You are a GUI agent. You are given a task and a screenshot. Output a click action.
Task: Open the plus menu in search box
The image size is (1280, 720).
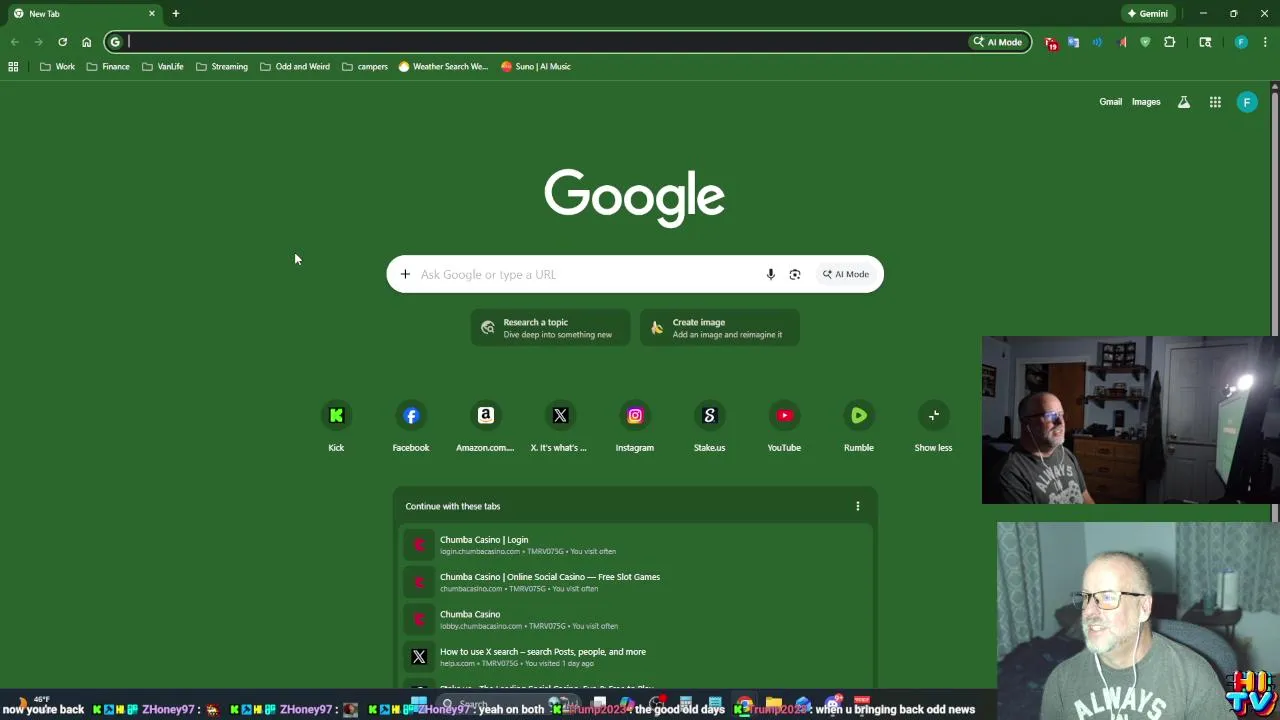tap(405, 274)
